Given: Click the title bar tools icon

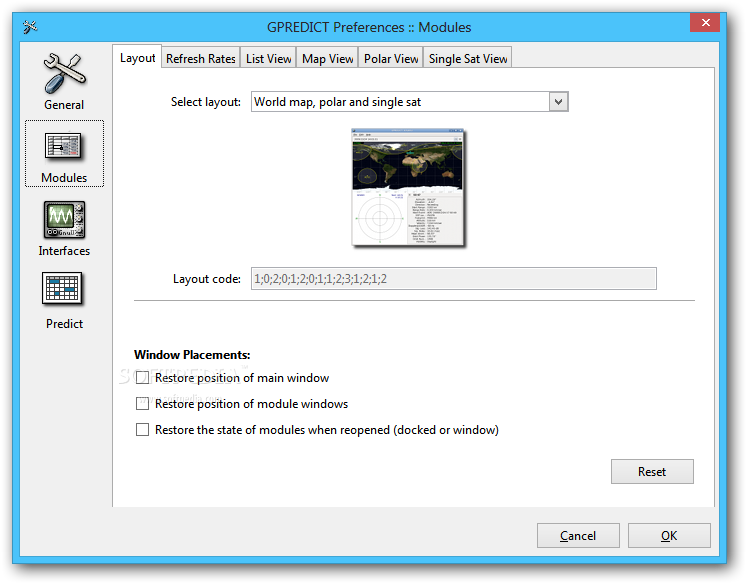Looking at the screenshot, I should pos(30,27).
